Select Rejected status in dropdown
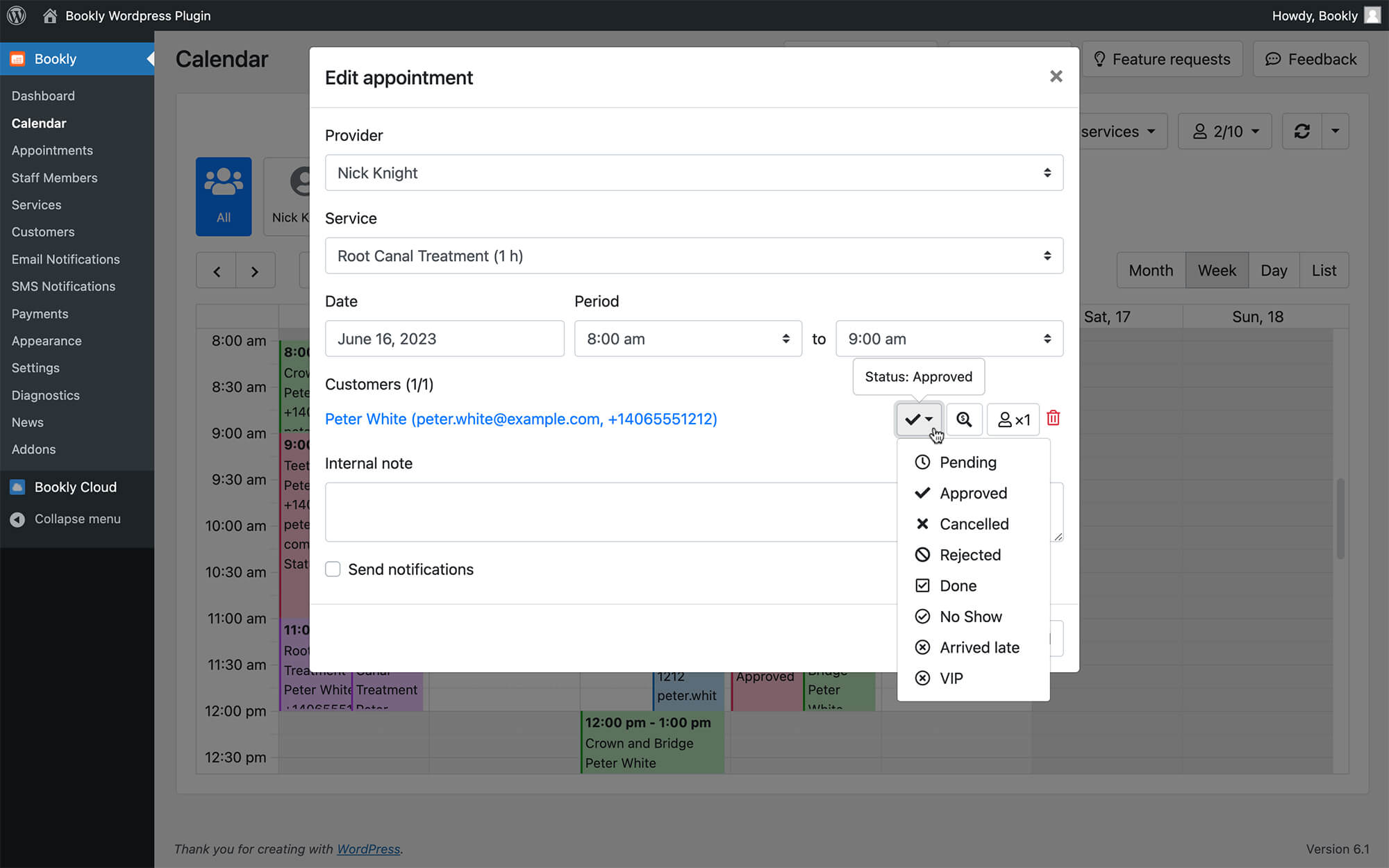 point(973,555)
